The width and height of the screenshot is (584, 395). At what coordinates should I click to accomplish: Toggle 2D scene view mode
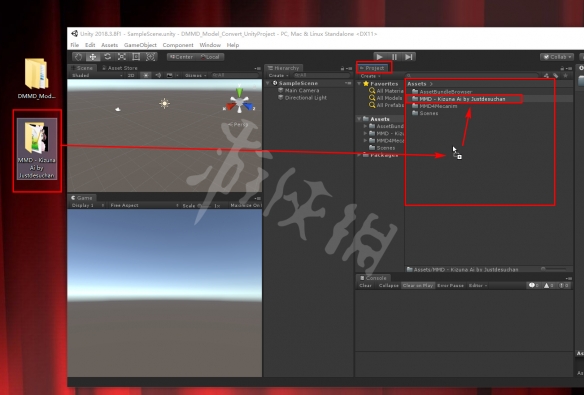pyautogui.click(x=131, y=75)
